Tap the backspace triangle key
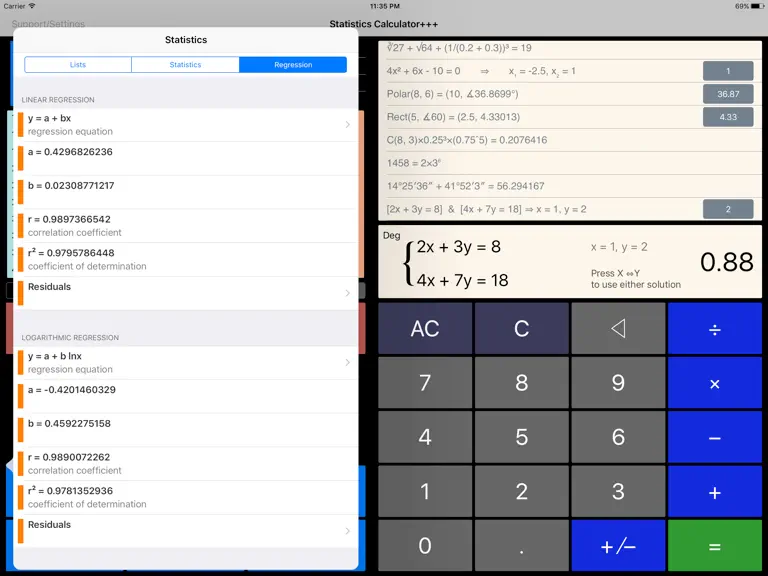Screen dimensions: 768x576 pyautogui.click(x=618, y=328)
